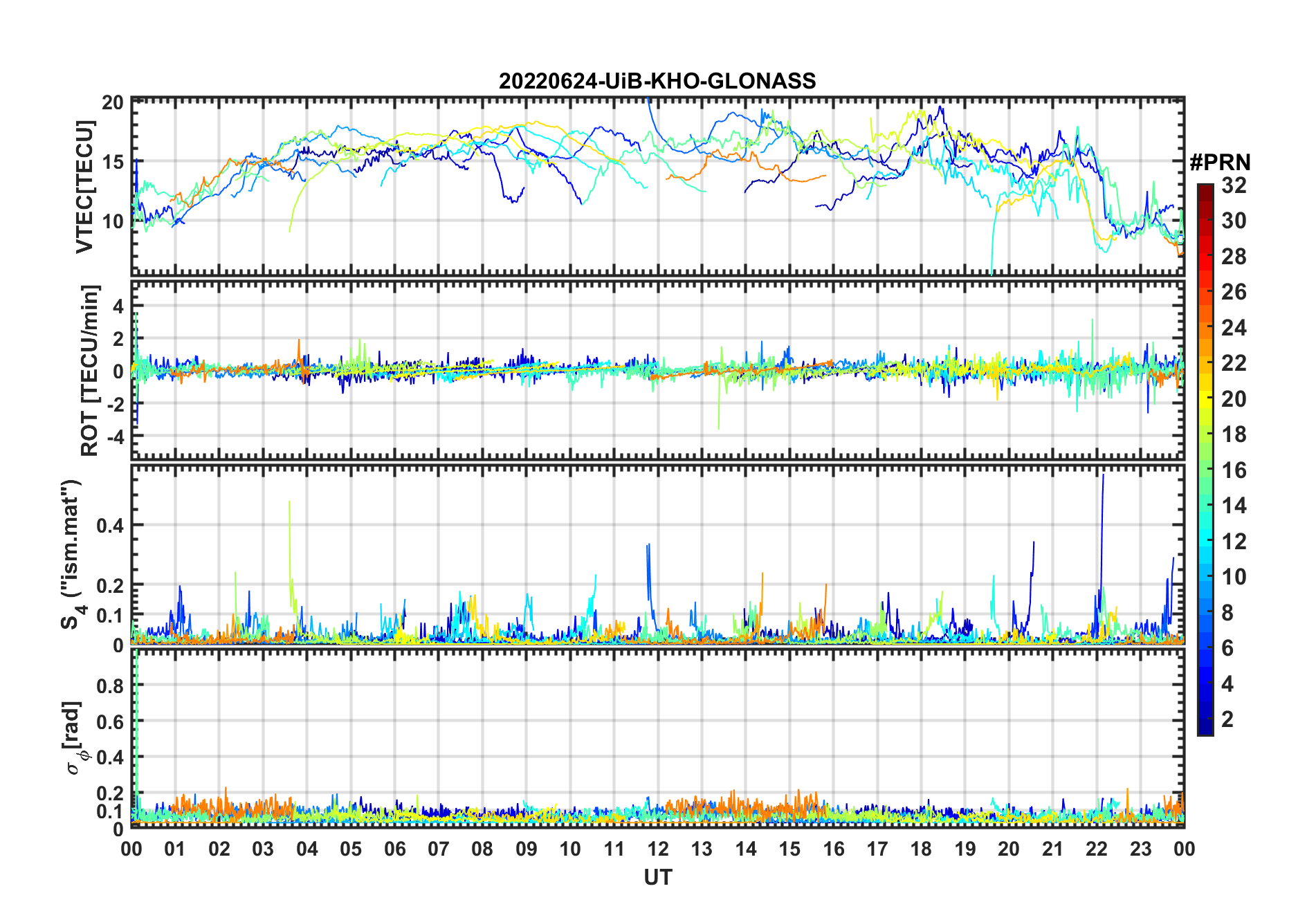
Task: Click colorbar tick label 14
Action: (1234, 506)
